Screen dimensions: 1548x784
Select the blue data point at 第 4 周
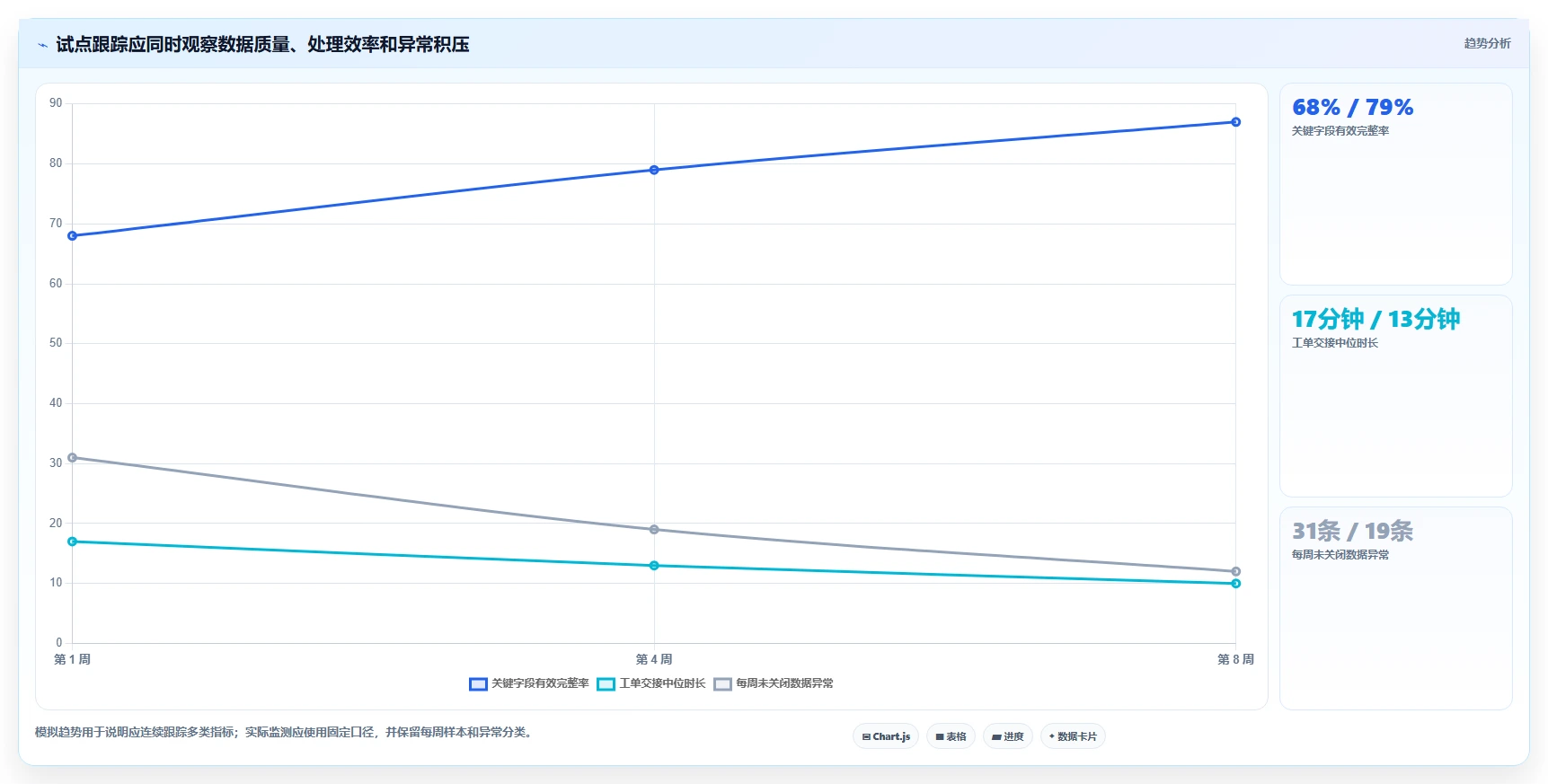tap(654, 170)
